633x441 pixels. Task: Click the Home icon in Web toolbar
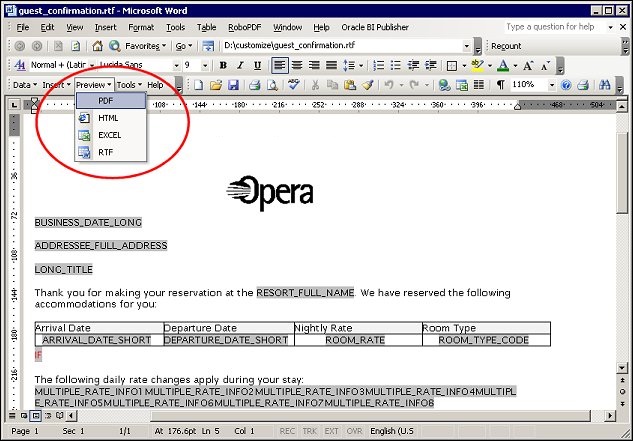pyautogui.click(x=98, y=46)
